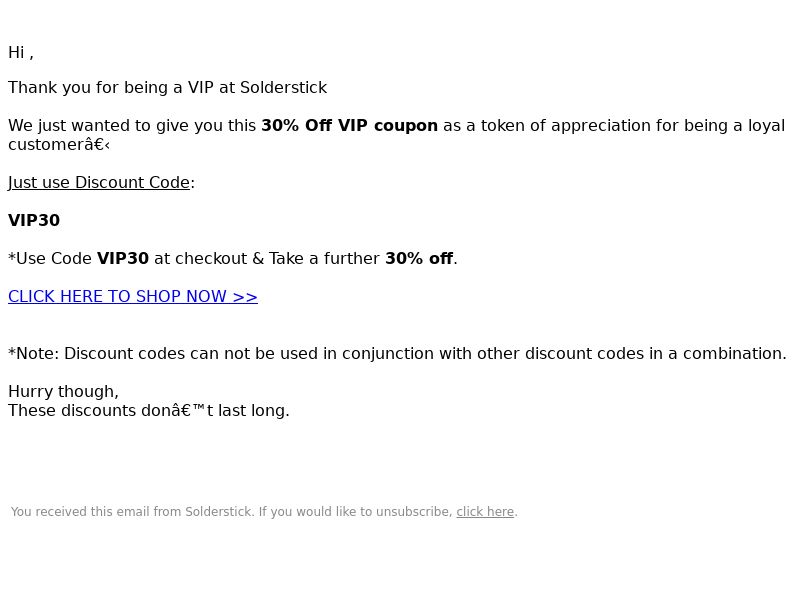
Task: Click the 'You received this email from Solderstick' footer text
Action: [133, 512]
